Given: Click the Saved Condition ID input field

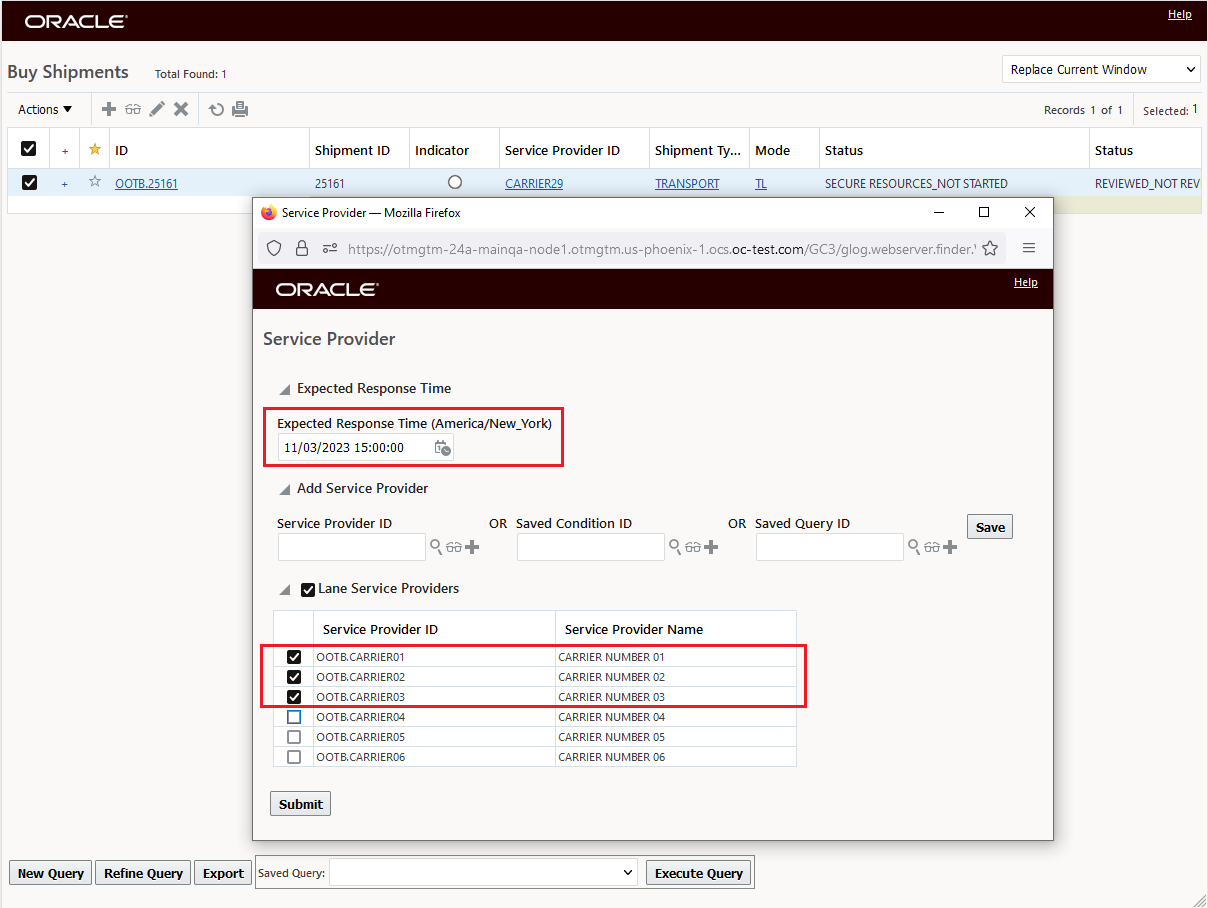Looking at the screenshot, I should (x=591, y=547).
